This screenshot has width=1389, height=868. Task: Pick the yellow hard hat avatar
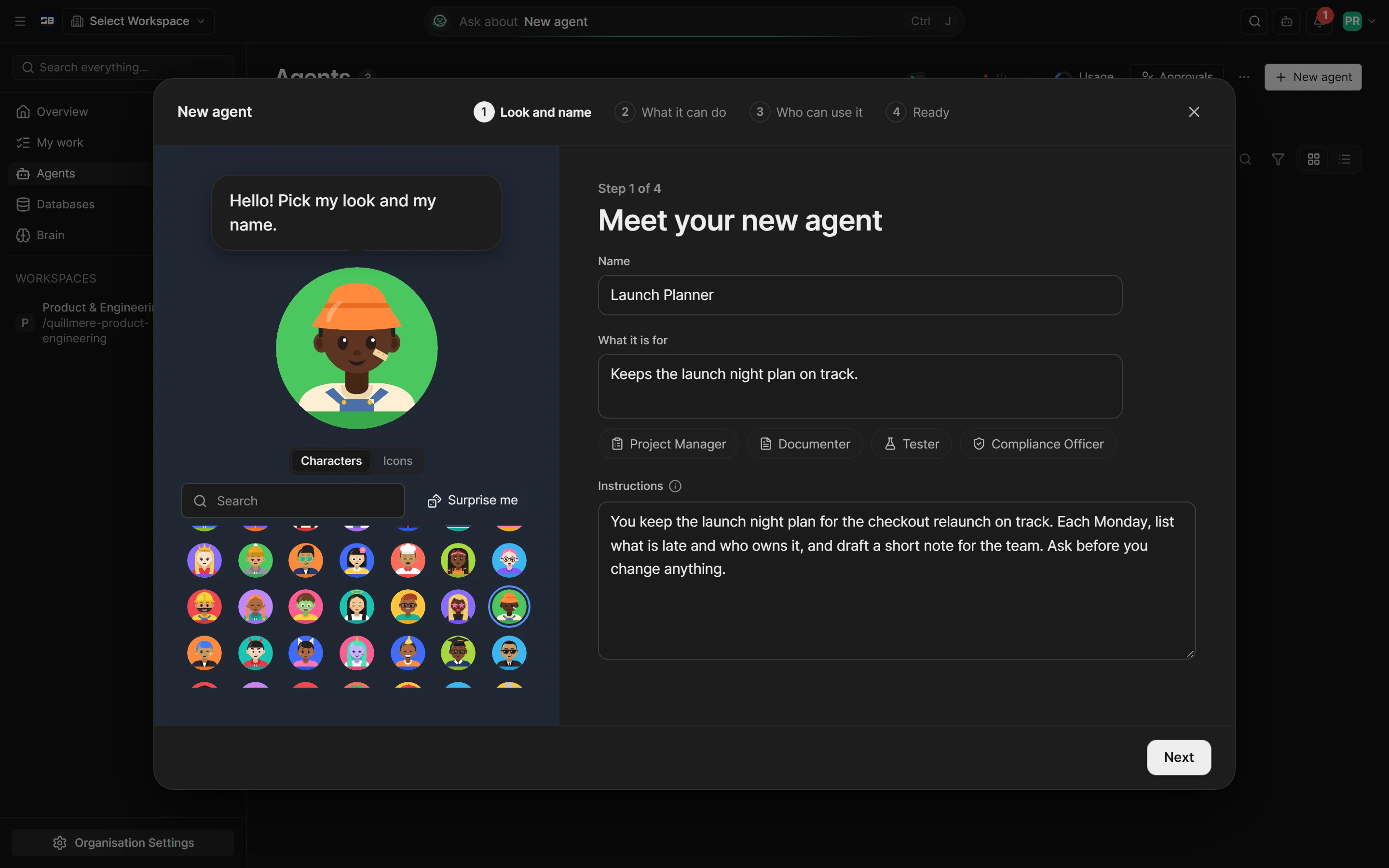click(x=204, y=607)
